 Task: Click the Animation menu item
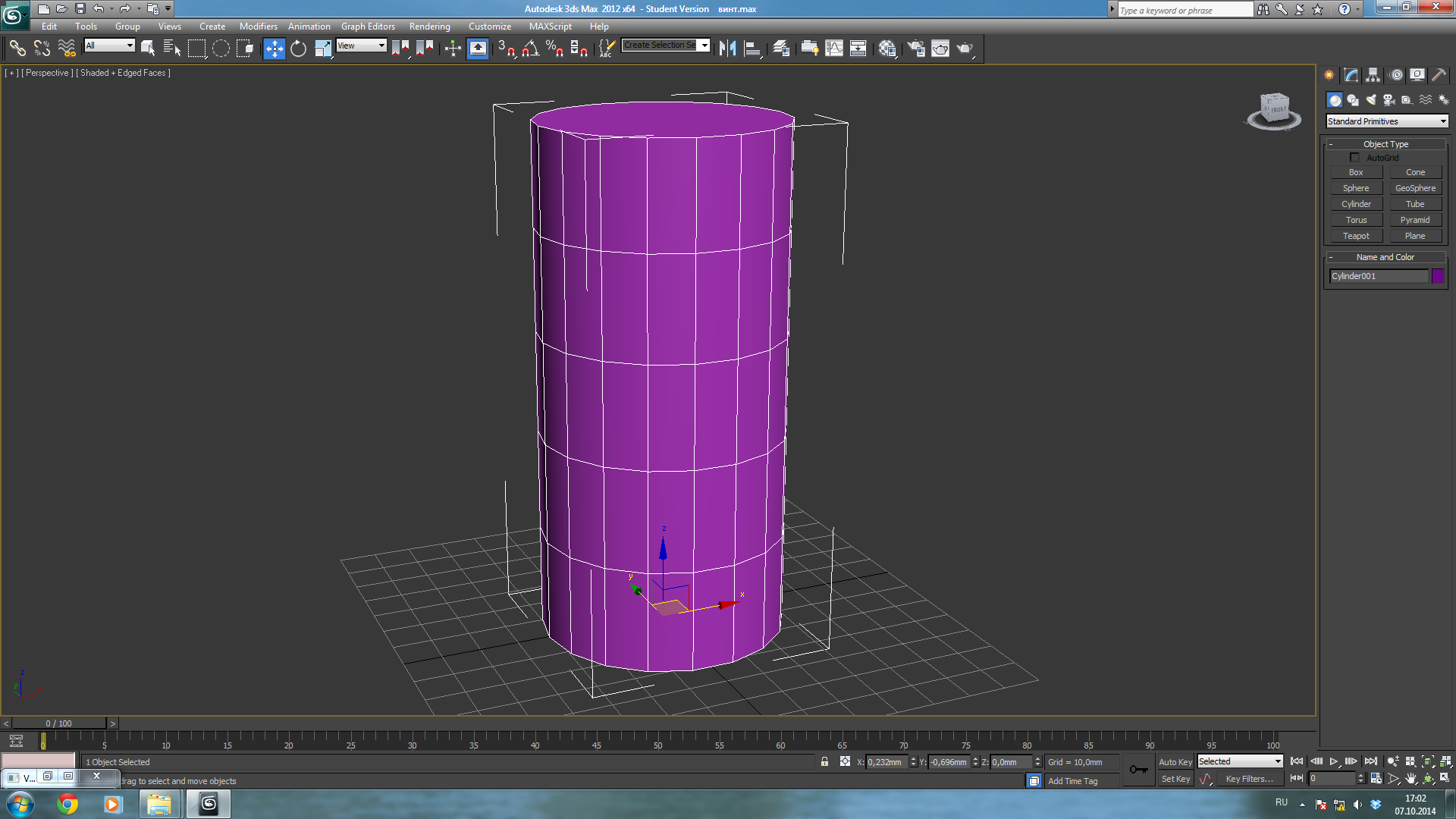pyautogui.click(x=308, y=26)
